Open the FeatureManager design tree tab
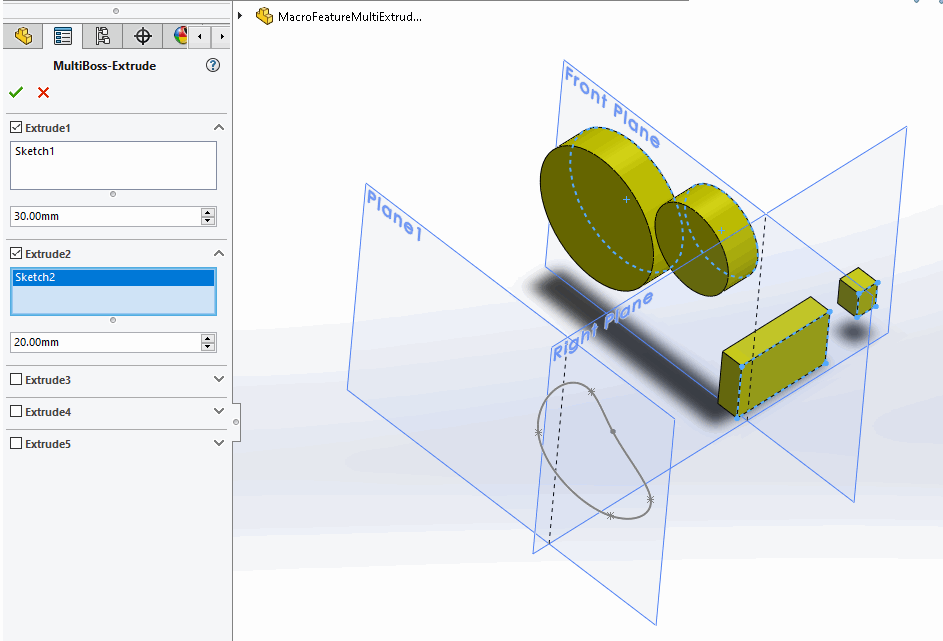The image size is (943, 641). [23, 36]
